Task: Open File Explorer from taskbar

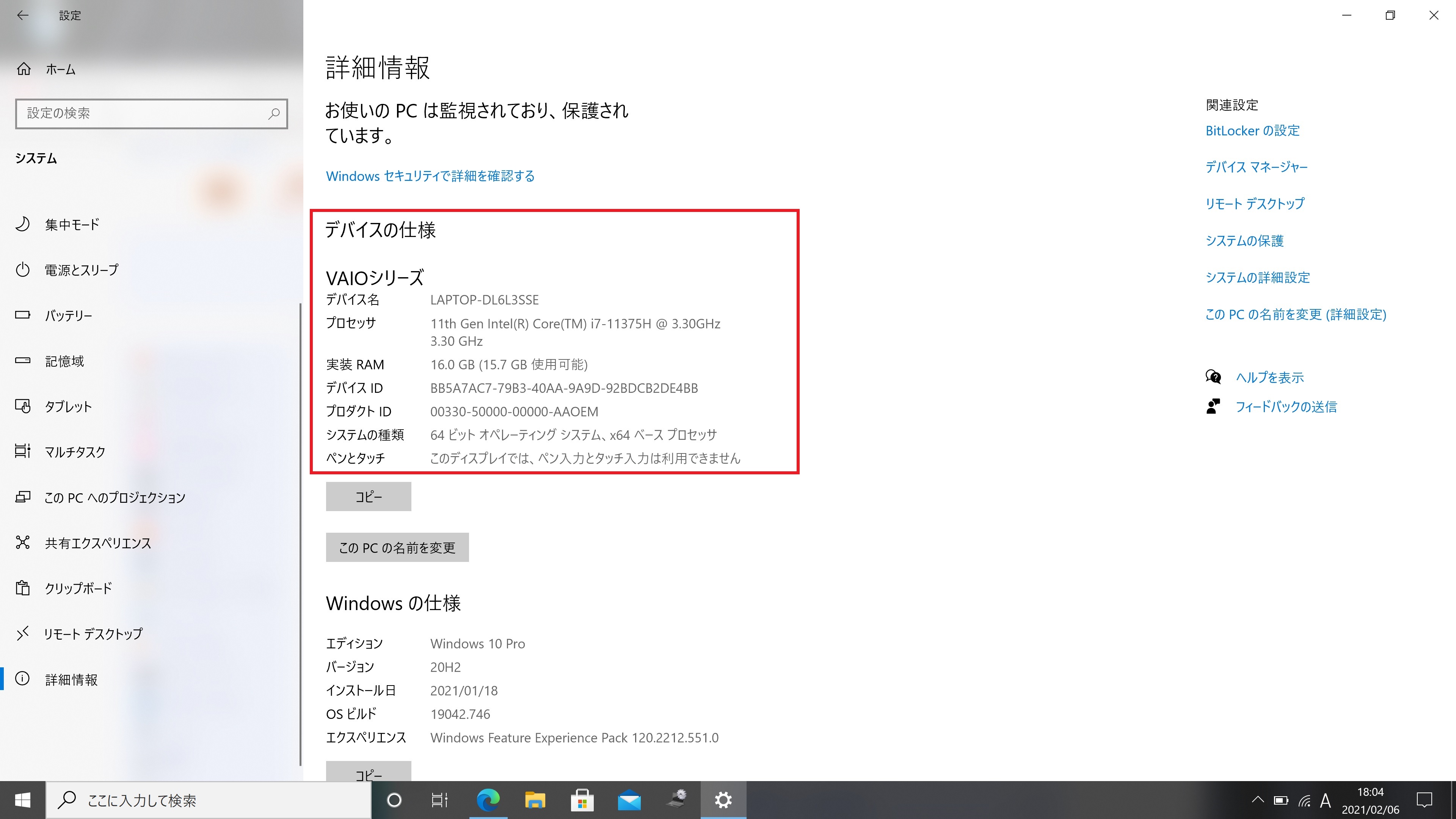Action: tap(535, 800)
